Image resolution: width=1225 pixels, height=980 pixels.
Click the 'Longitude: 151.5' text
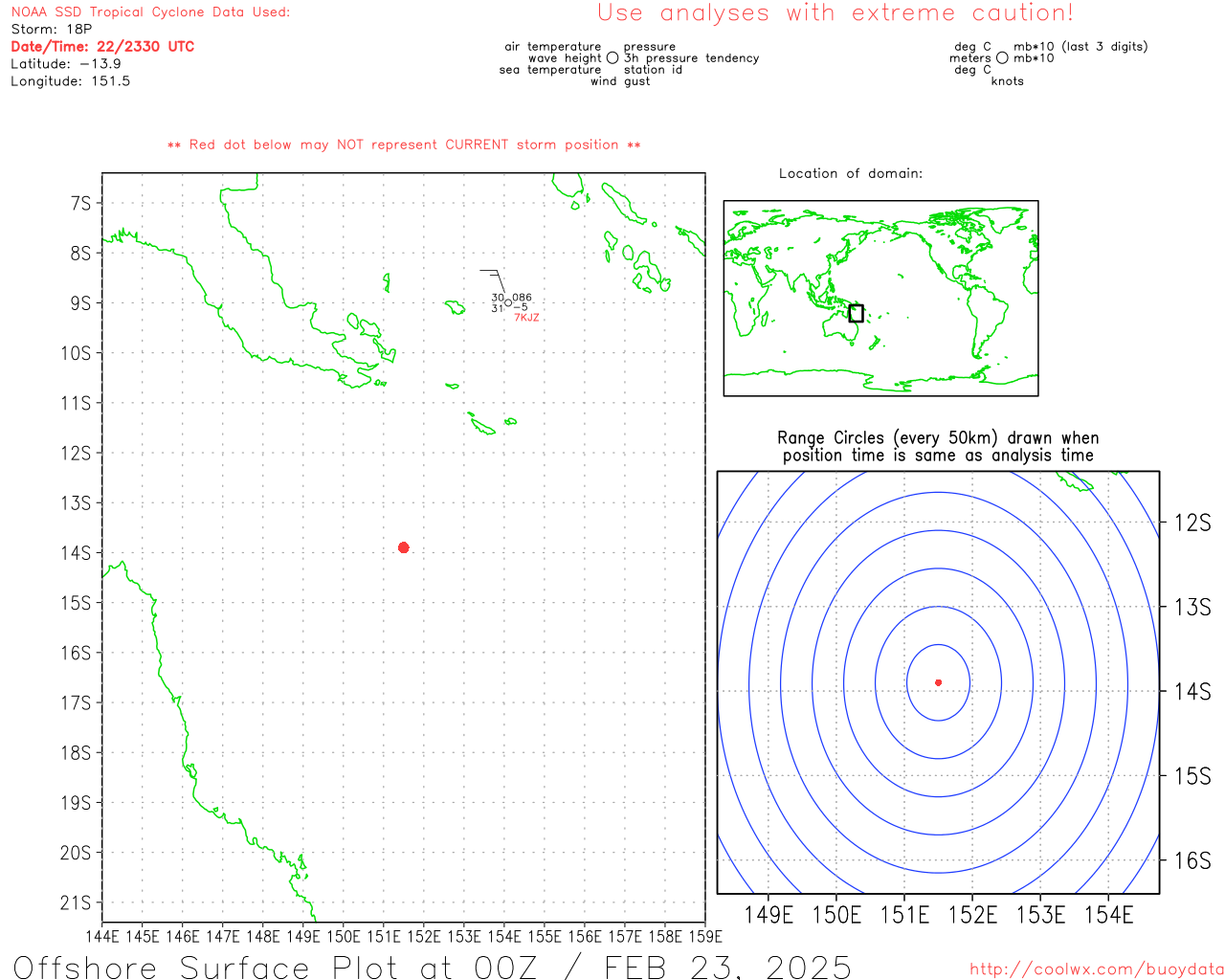coord(70,81)
